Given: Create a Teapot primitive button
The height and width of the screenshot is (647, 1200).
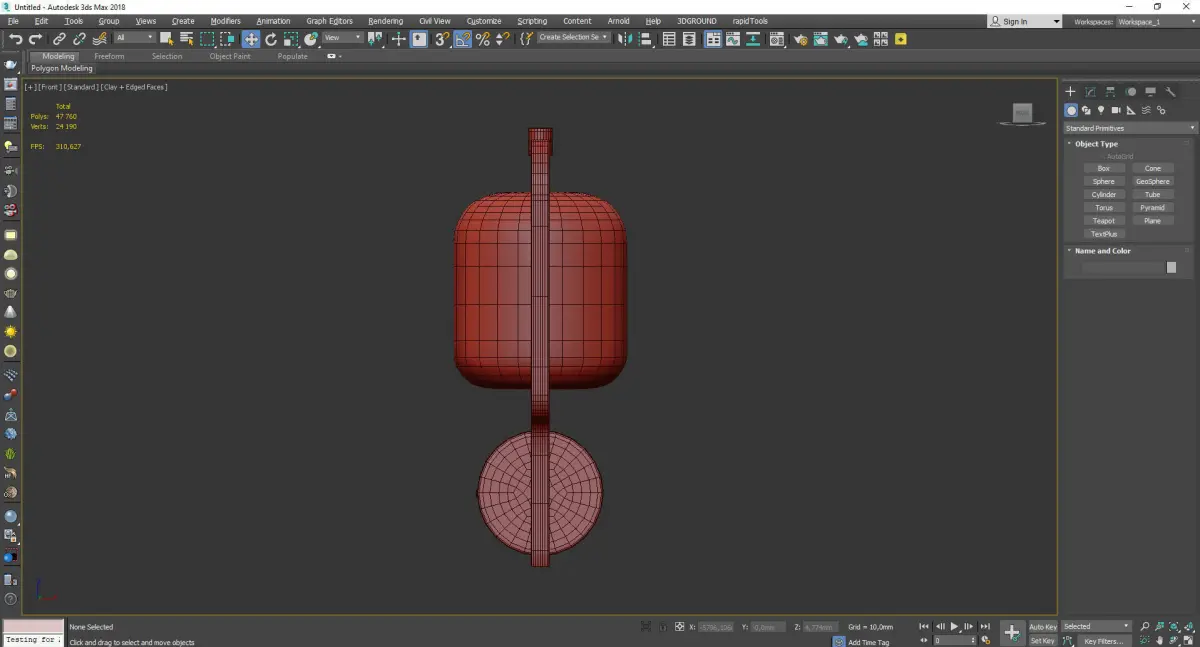Looking at the screenshot, I should pos(1103,221).
